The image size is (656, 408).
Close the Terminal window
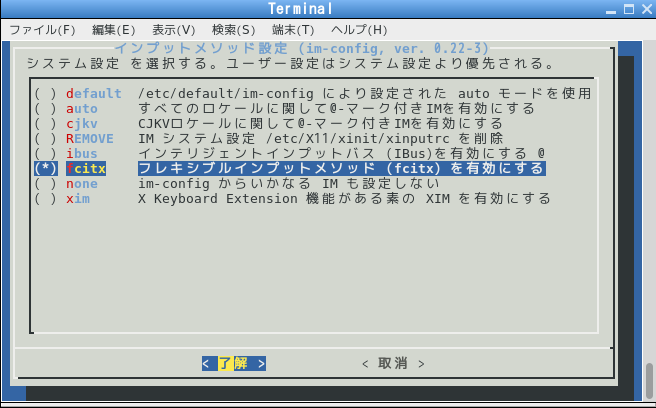(x=647, y=9)
